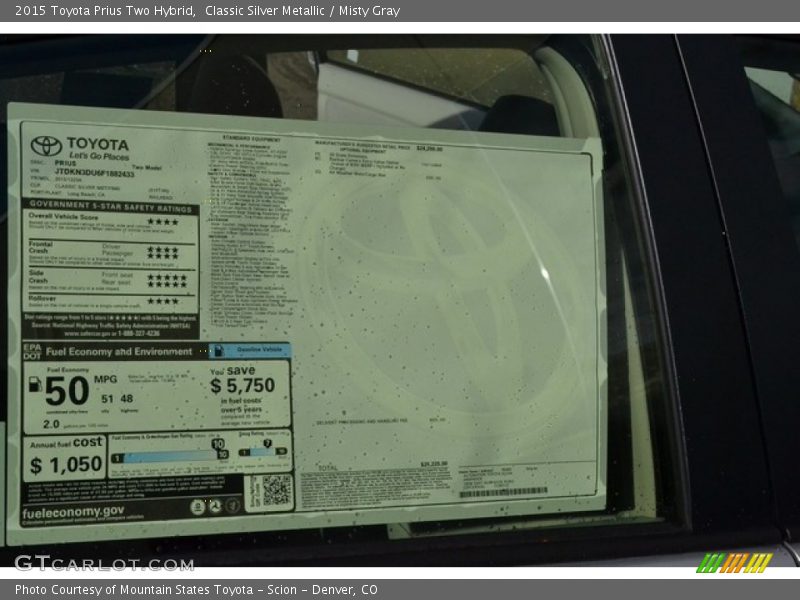Image resolution: width=800 pixels, height=600 pixels.
Task: Click the first round agency seal beside fueleconomy.gov
Action: coord(197,507)
